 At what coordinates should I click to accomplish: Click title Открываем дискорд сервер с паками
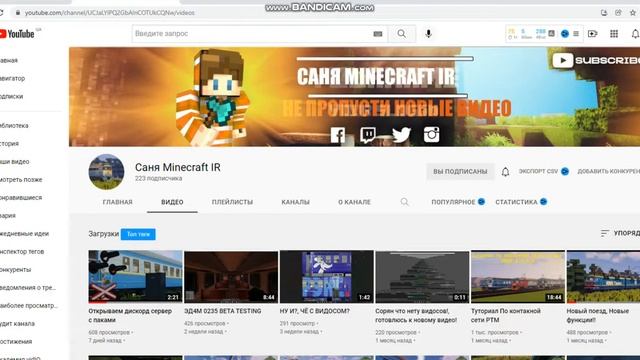pyautogui.click(x=130, y=316)
